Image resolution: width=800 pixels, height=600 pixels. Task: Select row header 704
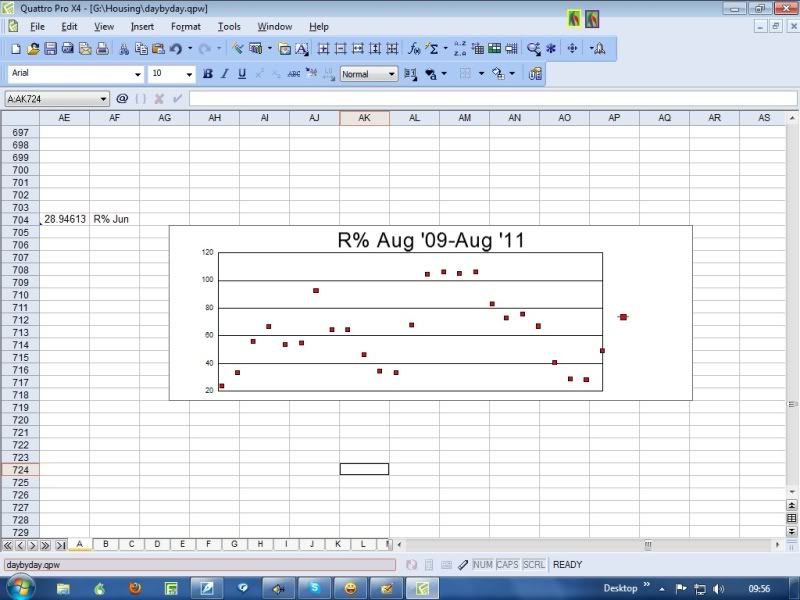[20, 219]
